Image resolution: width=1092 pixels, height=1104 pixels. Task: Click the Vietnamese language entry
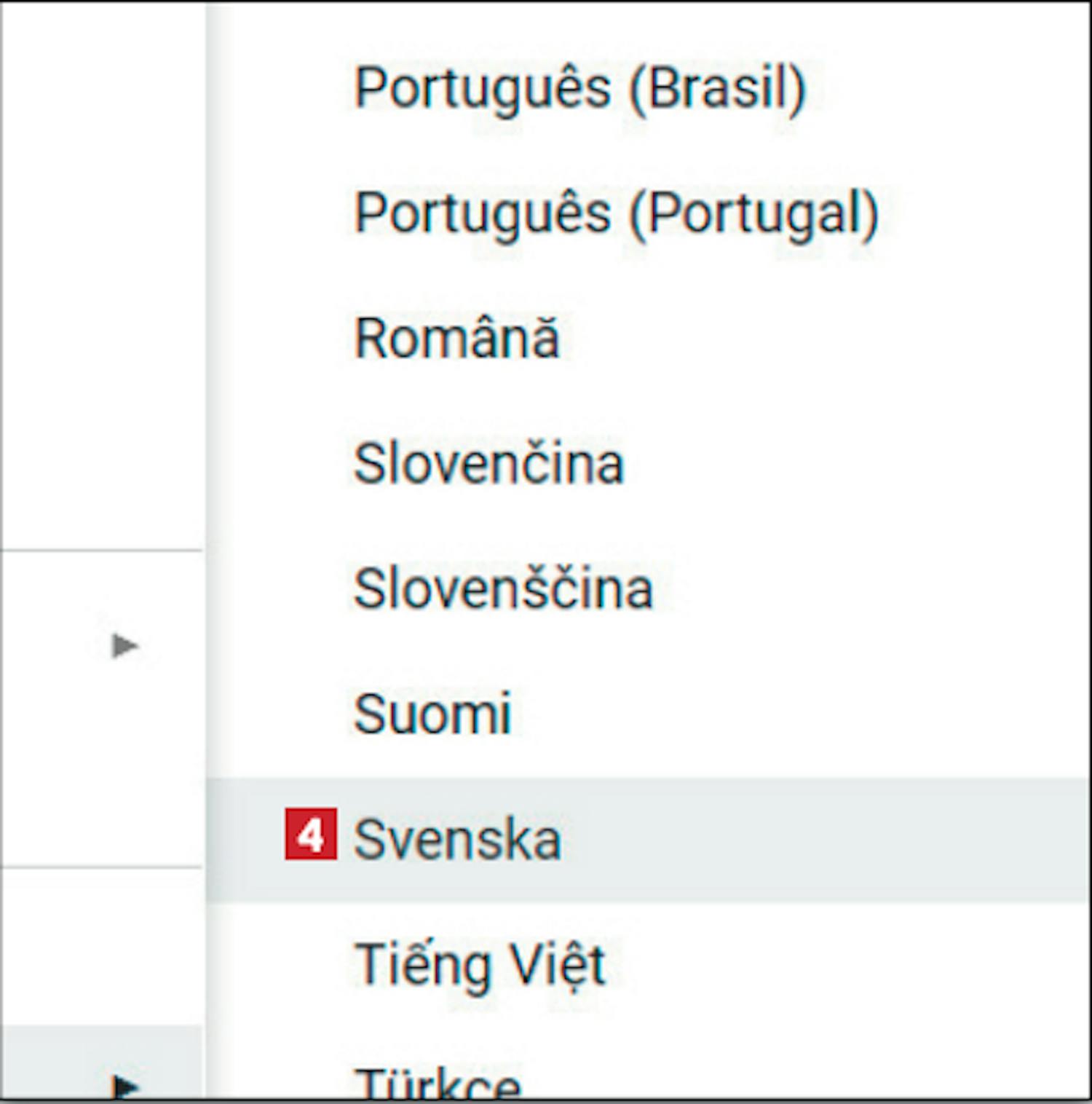[480, 965]
